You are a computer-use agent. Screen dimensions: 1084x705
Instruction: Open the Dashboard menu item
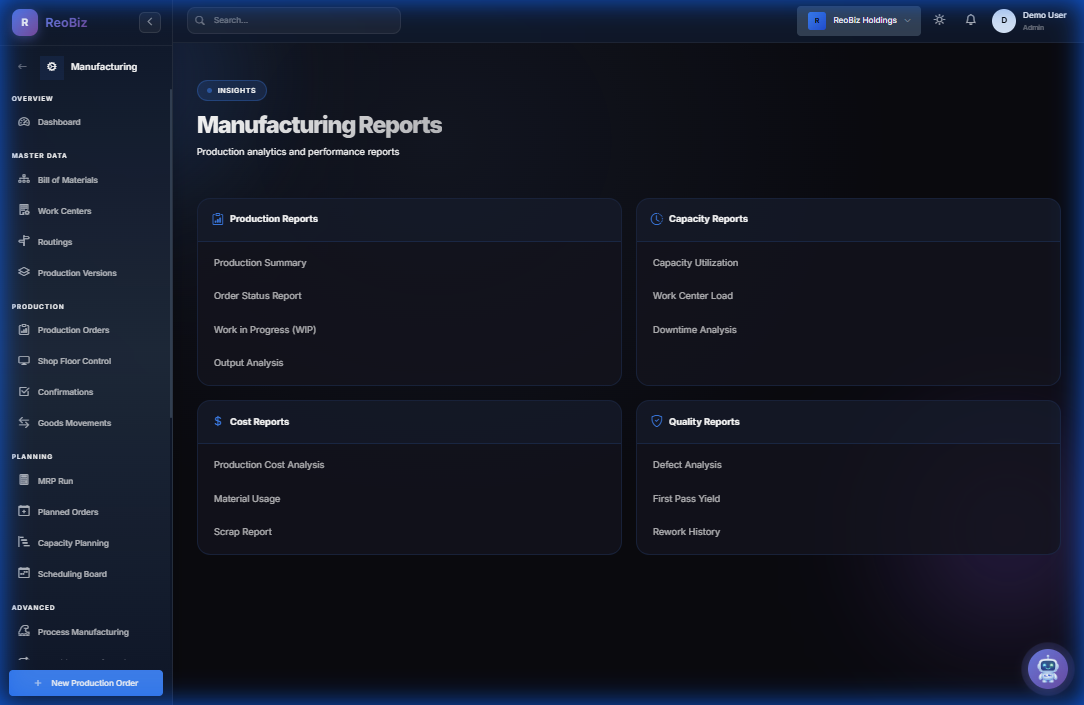pos(58,121)
